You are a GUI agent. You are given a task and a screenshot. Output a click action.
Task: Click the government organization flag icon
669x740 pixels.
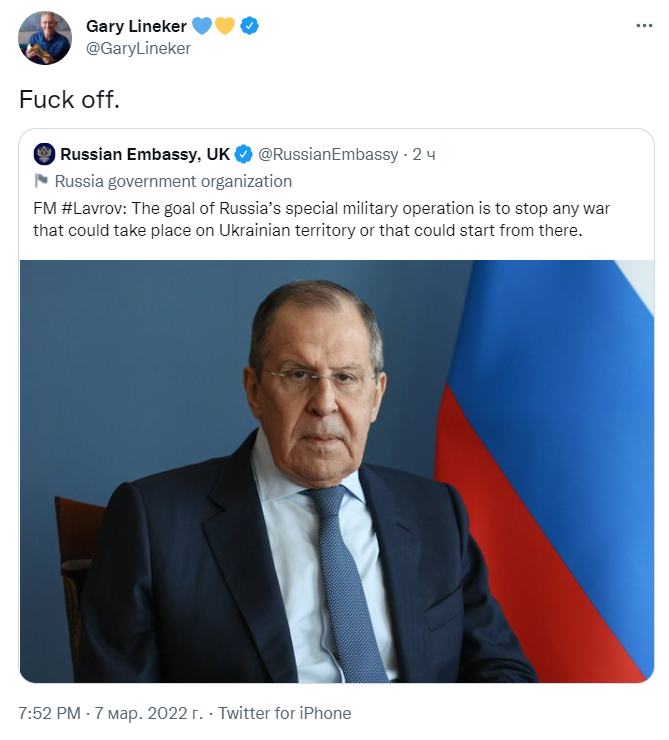pyautogui.click(x=41, y=181)
